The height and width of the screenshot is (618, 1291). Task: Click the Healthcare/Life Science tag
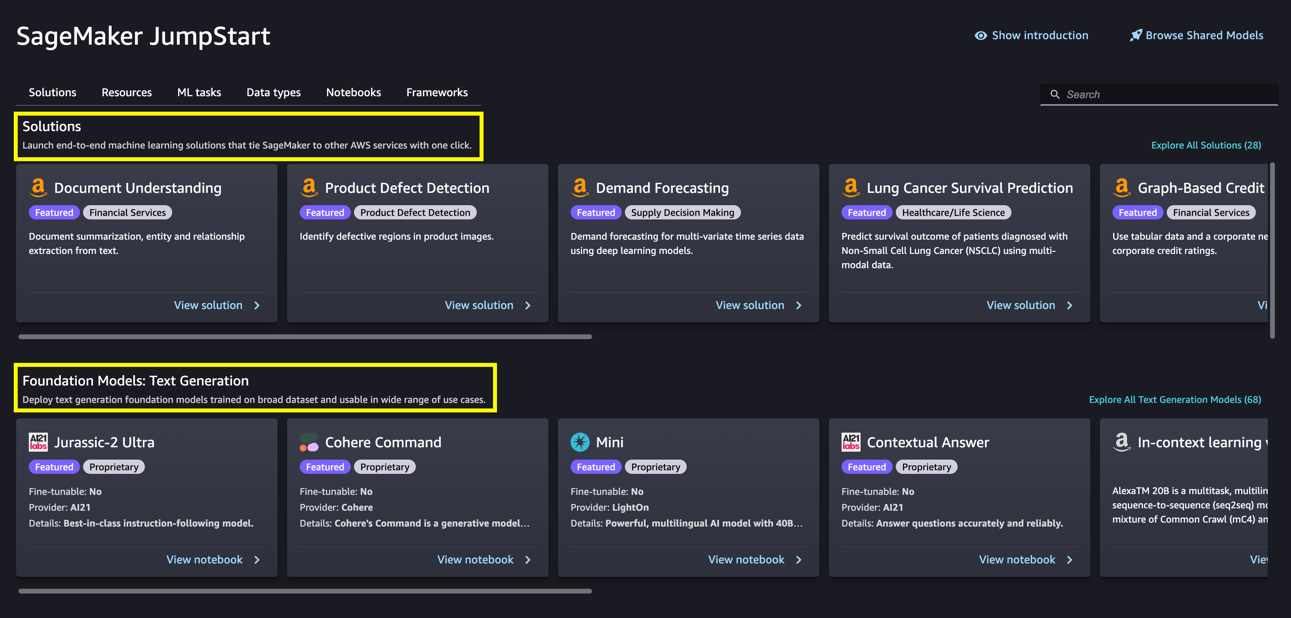pos(953,212)
